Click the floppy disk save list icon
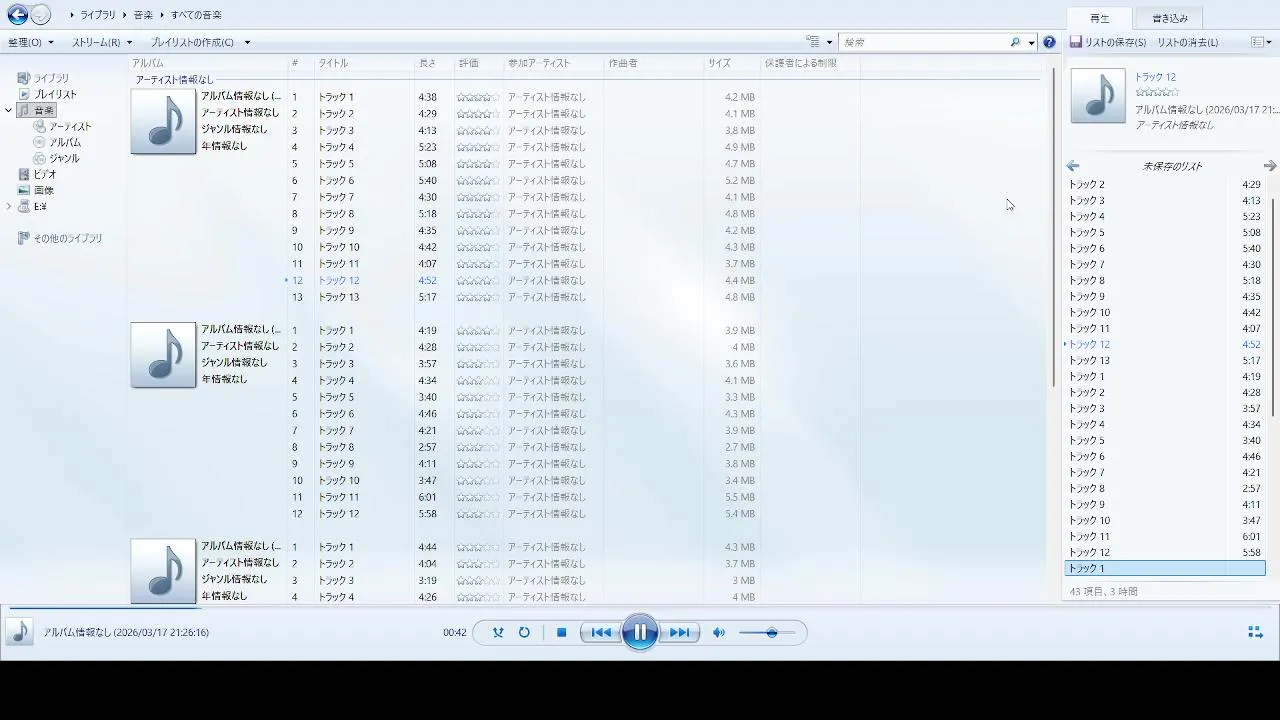1280x720 pixels. pyautogui.click(x=1076, y=42)
